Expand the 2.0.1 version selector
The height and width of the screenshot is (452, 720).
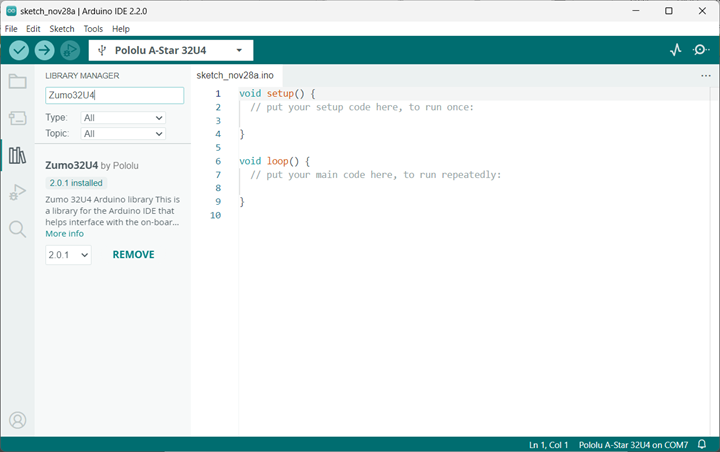click(68, 255)
